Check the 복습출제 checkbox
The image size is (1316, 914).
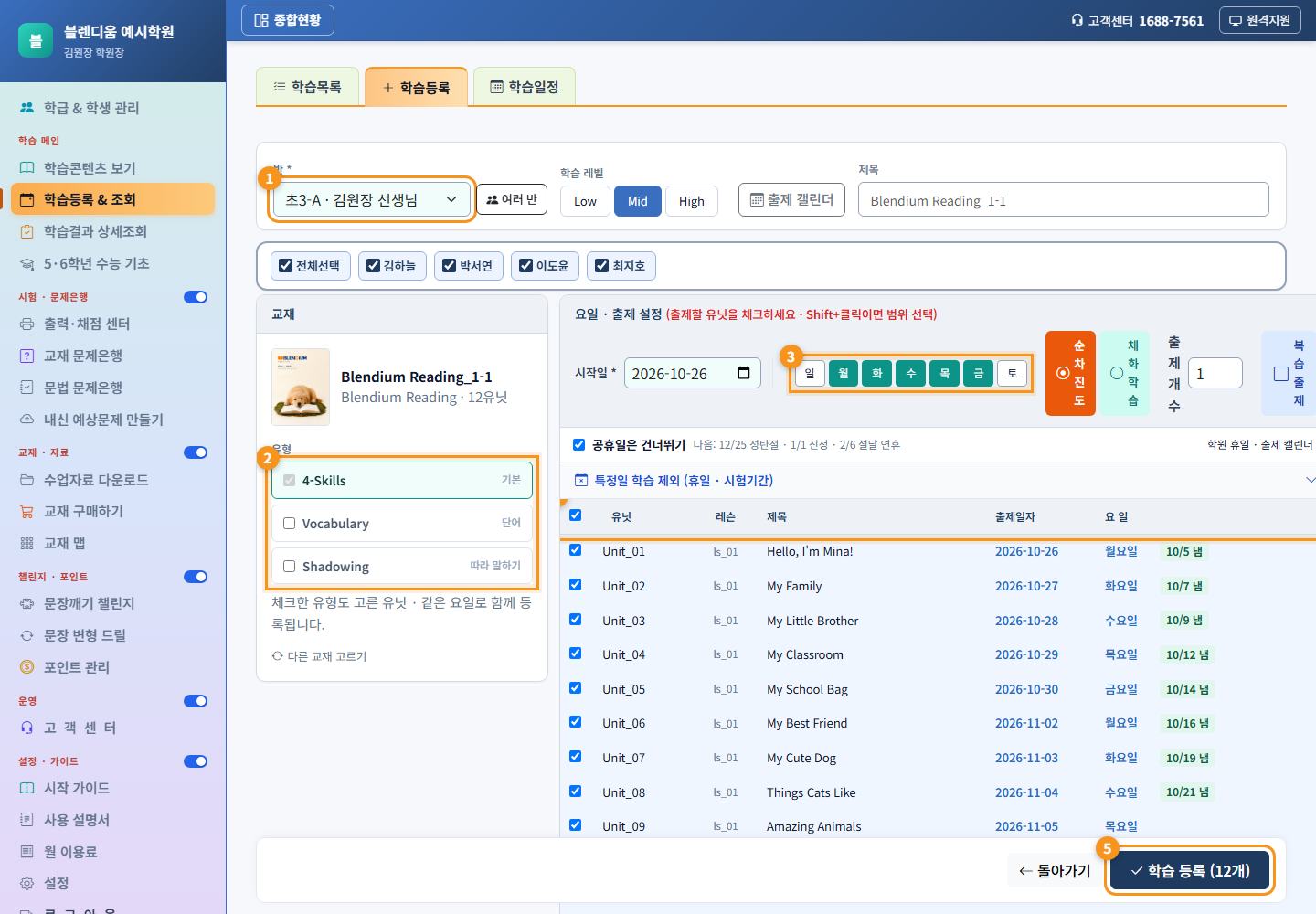[1281, 373]
